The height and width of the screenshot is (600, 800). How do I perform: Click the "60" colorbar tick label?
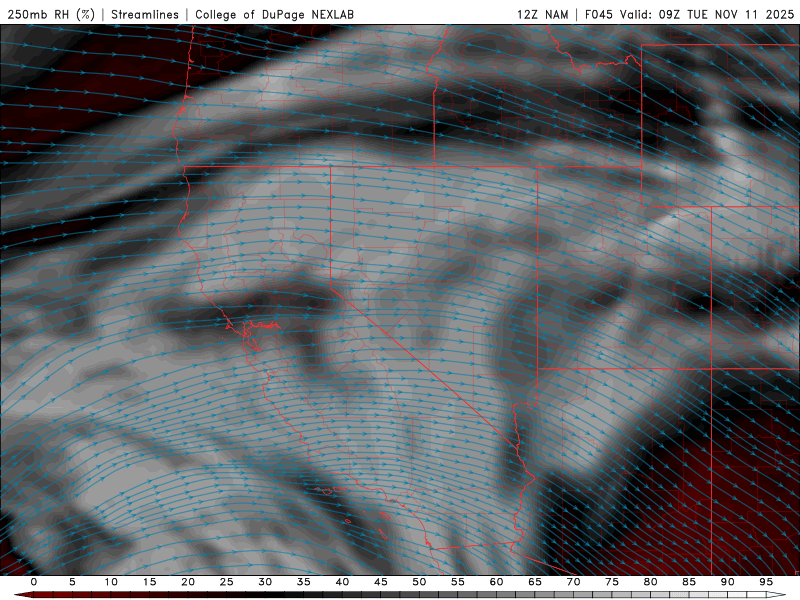coord(496,582)
